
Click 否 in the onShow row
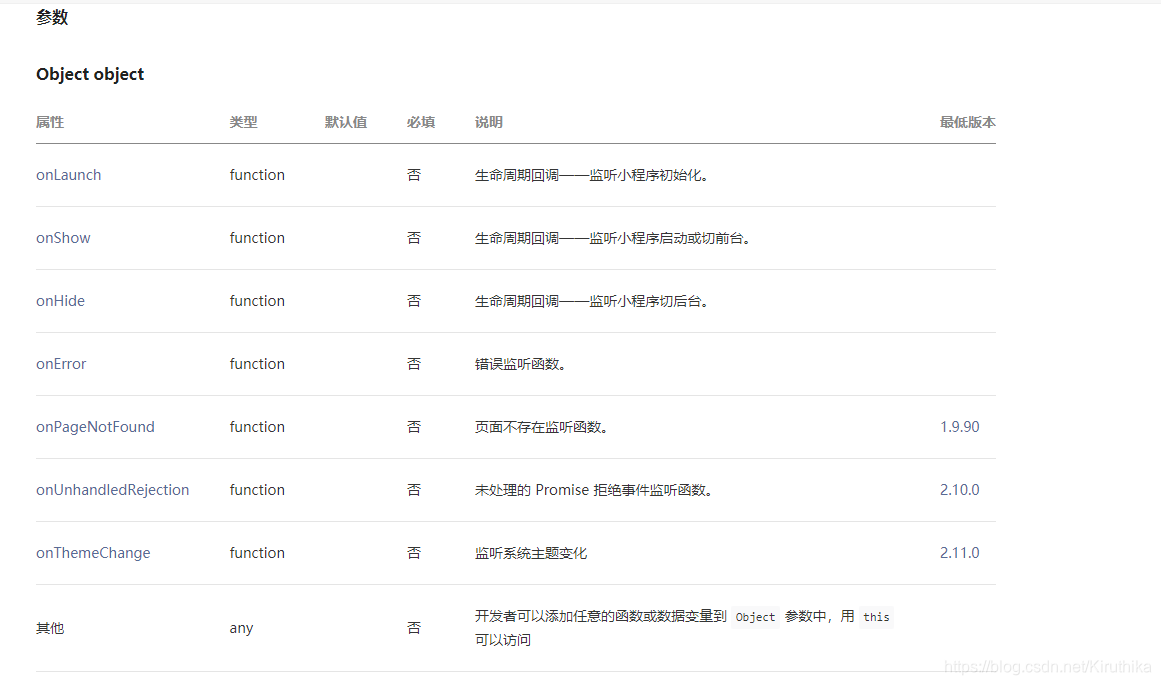coord(414,238)
